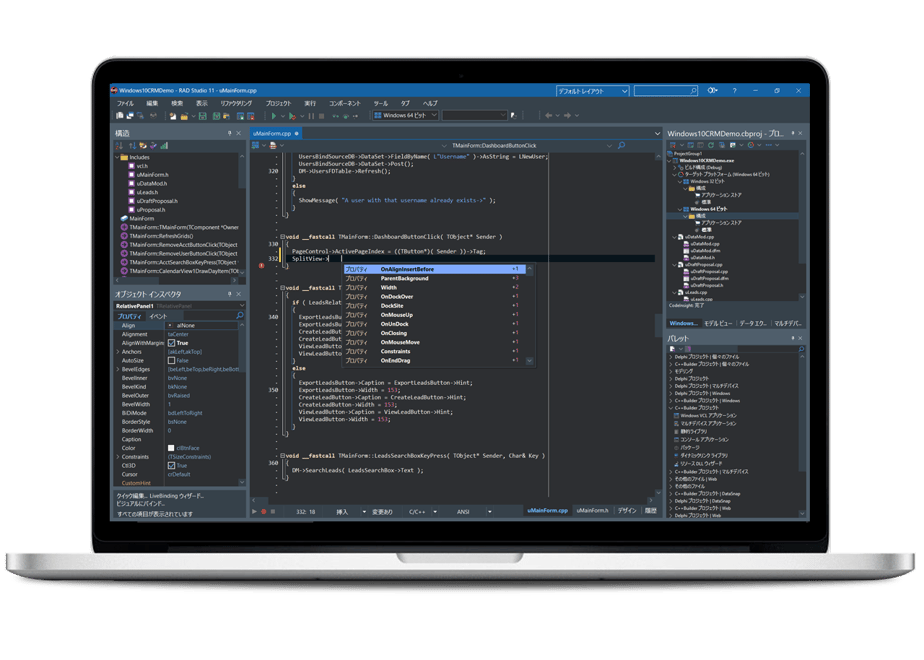Disable the Ctl3D True checkbox
The width and height of the screenshot is (924, 660).
click(x=172, y=467)
